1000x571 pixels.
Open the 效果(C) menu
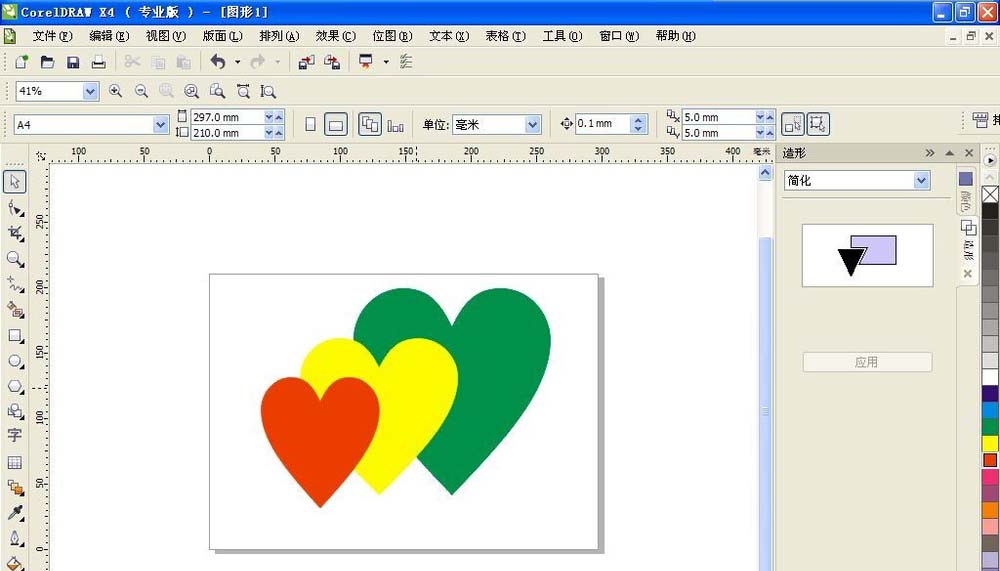[335, 36]
